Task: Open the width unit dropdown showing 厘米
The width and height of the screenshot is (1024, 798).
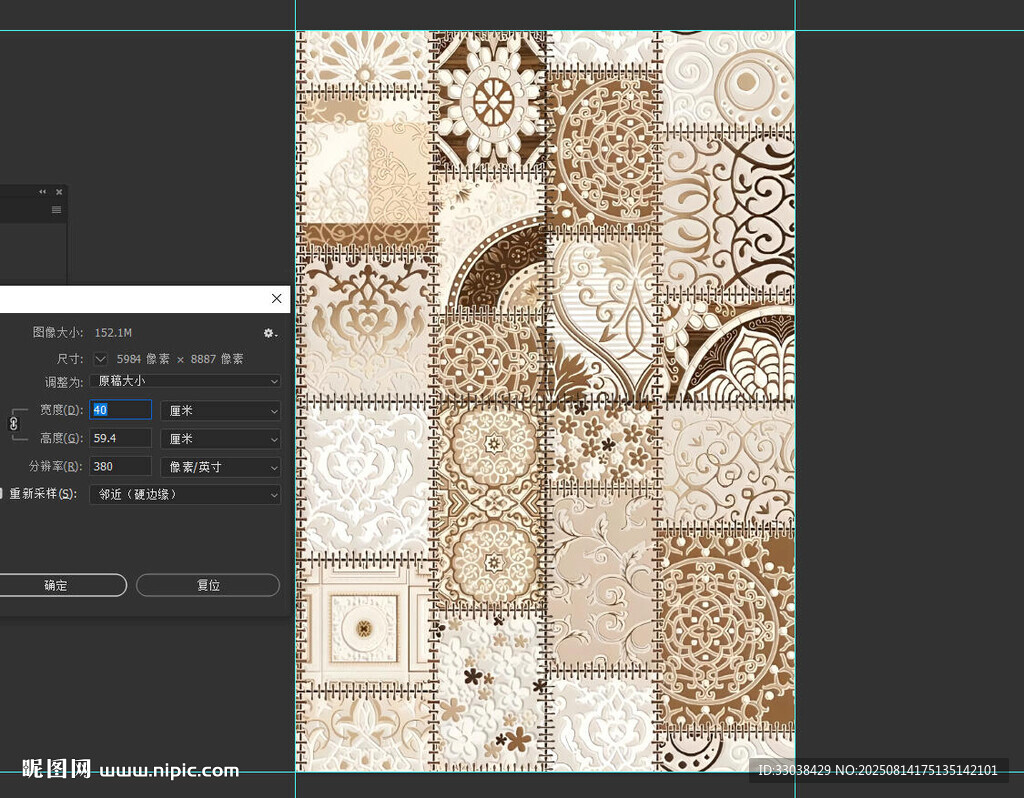Action: click(x=220, y=410)
